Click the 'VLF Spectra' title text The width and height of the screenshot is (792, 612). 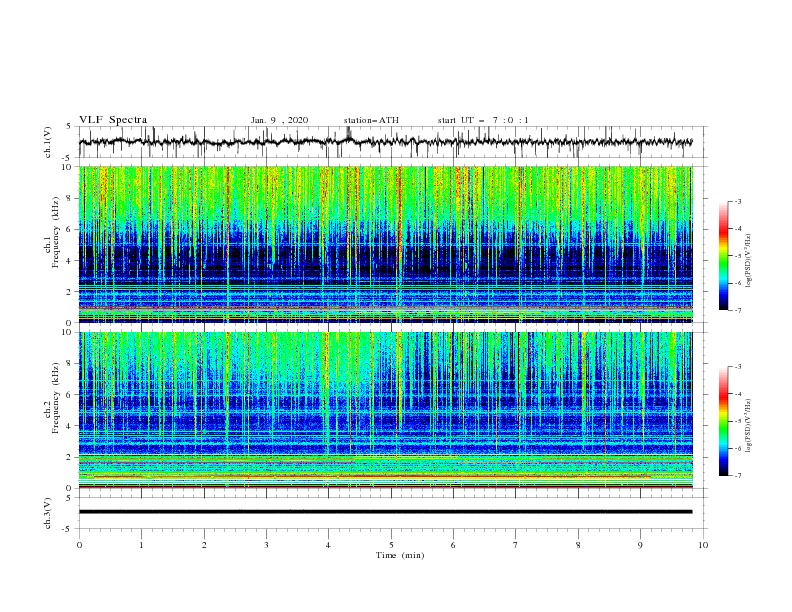[113, 120]
